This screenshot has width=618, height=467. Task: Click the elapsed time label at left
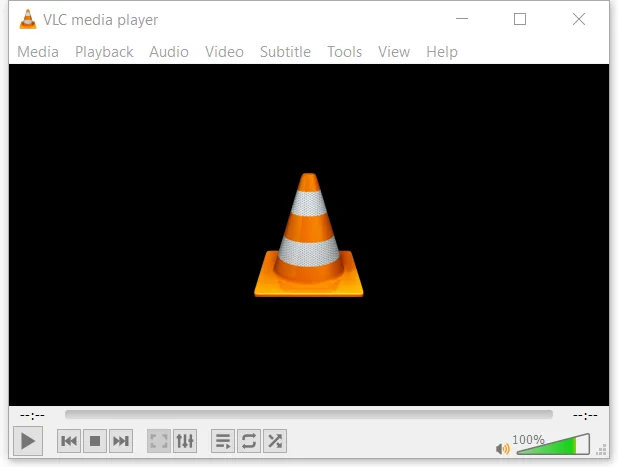(32, 415)
